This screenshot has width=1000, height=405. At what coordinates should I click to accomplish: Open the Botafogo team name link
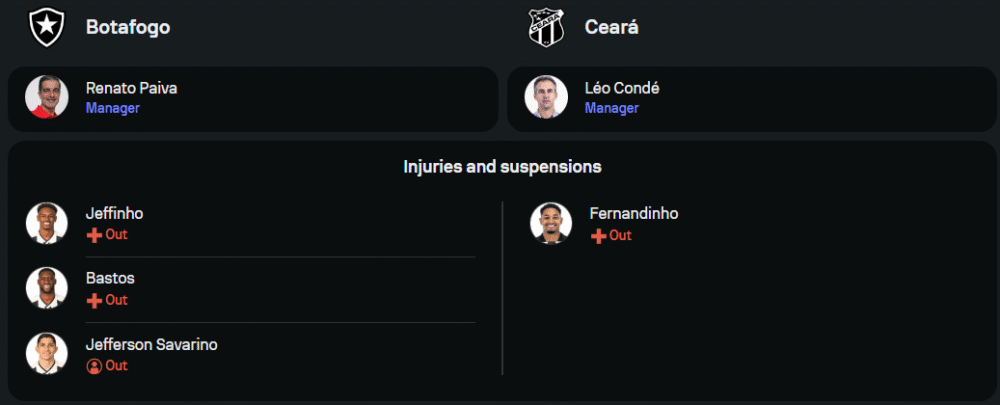(128, 27)
